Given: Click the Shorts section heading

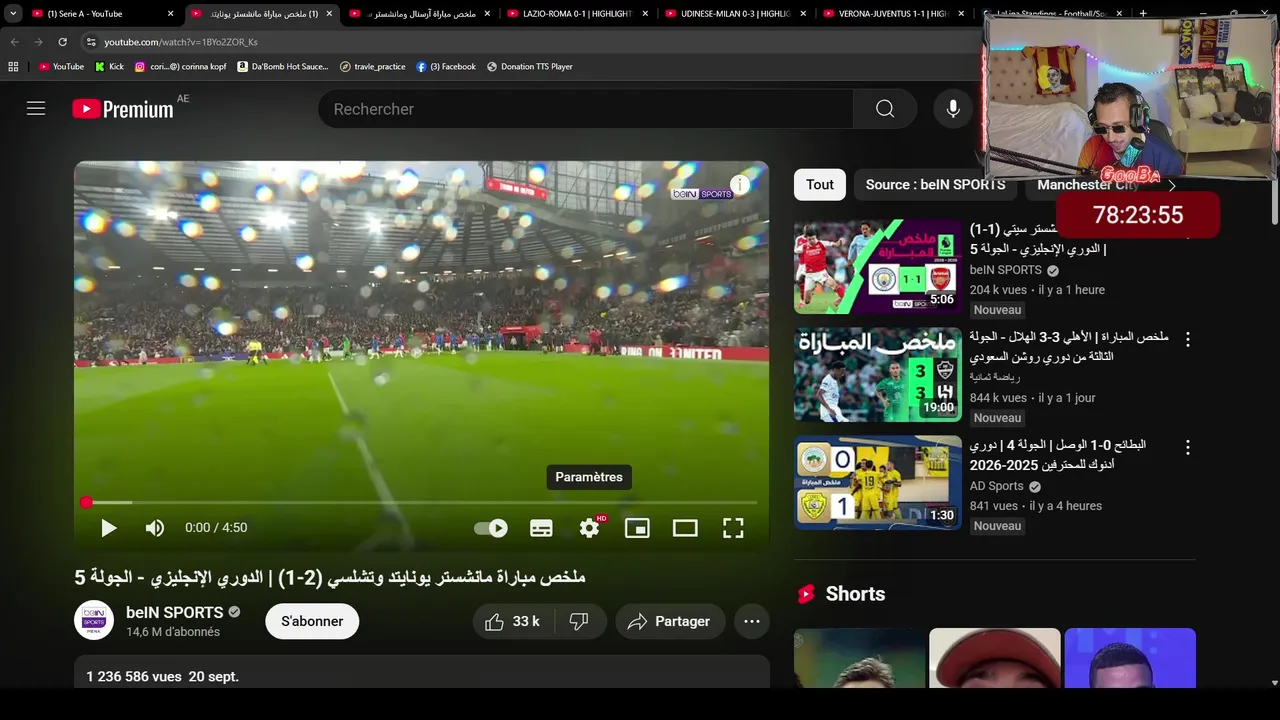Looking at the screenshot, I should (855, 594).
